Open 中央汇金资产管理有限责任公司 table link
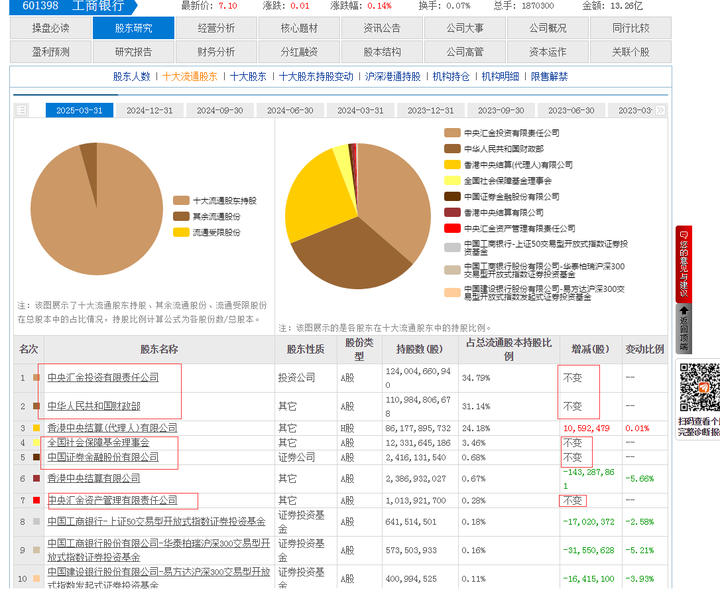The height and width of the screenshot is (601, 720). pyautogui.click(x=112, y=500)
